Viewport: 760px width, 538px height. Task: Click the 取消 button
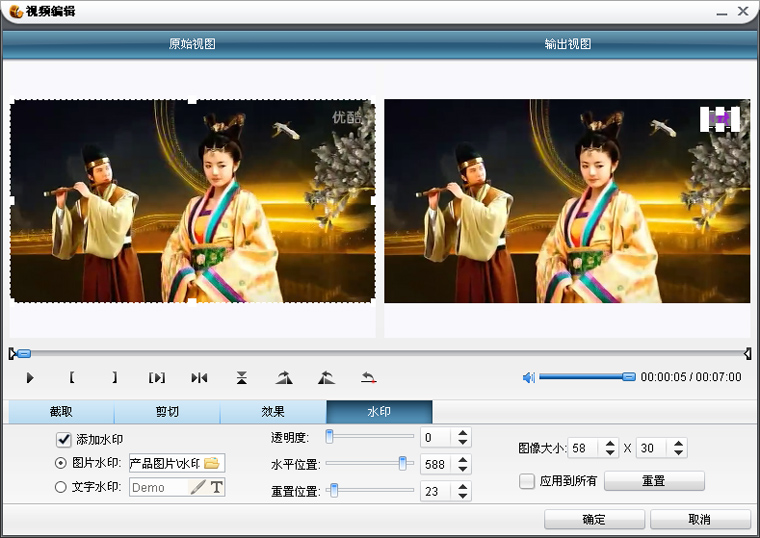(x=700, y=519)
